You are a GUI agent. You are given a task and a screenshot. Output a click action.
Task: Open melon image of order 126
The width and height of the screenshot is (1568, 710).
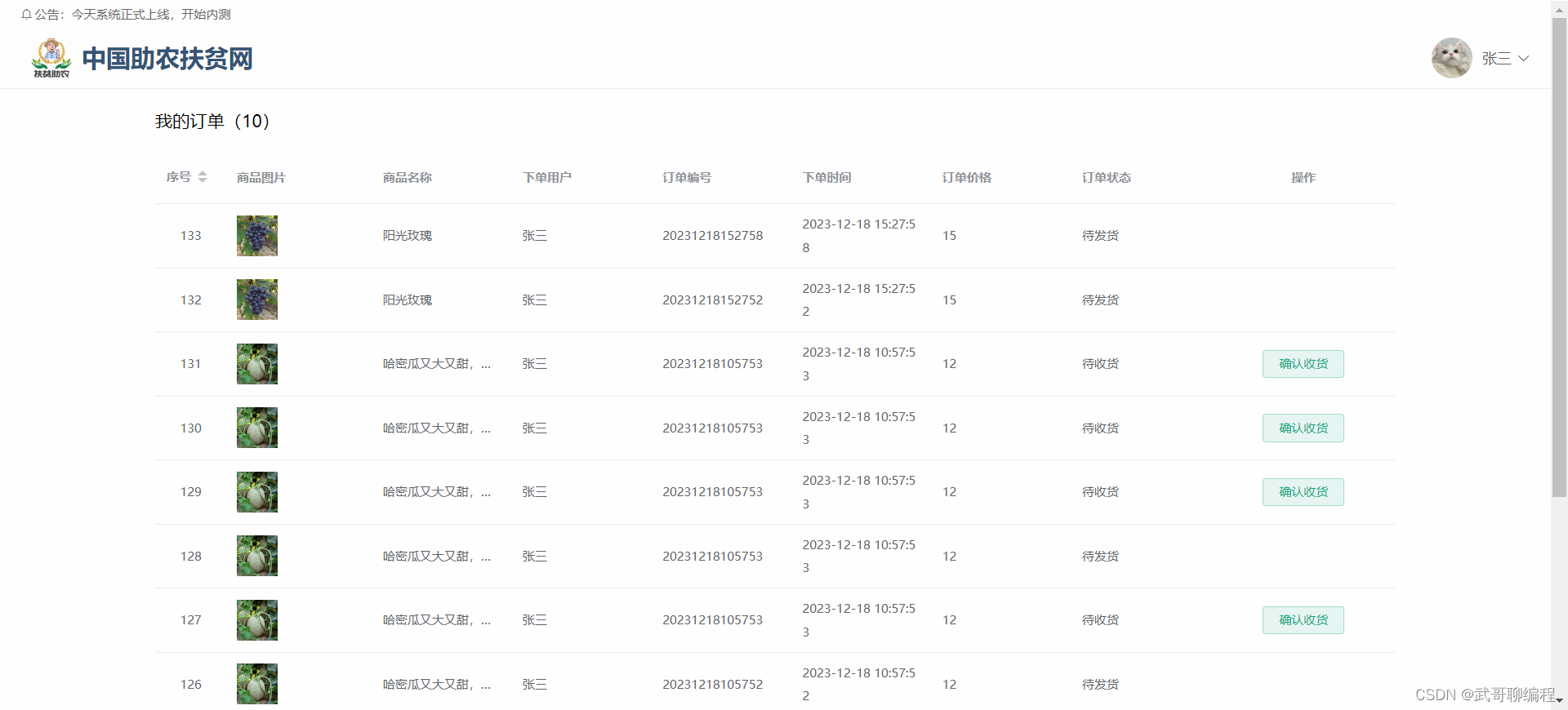pos(257,684)
